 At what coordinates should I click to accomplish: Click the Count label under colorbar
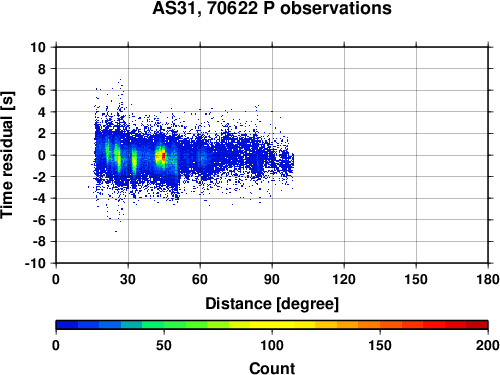pyautogui.click(x=272, y=368)
